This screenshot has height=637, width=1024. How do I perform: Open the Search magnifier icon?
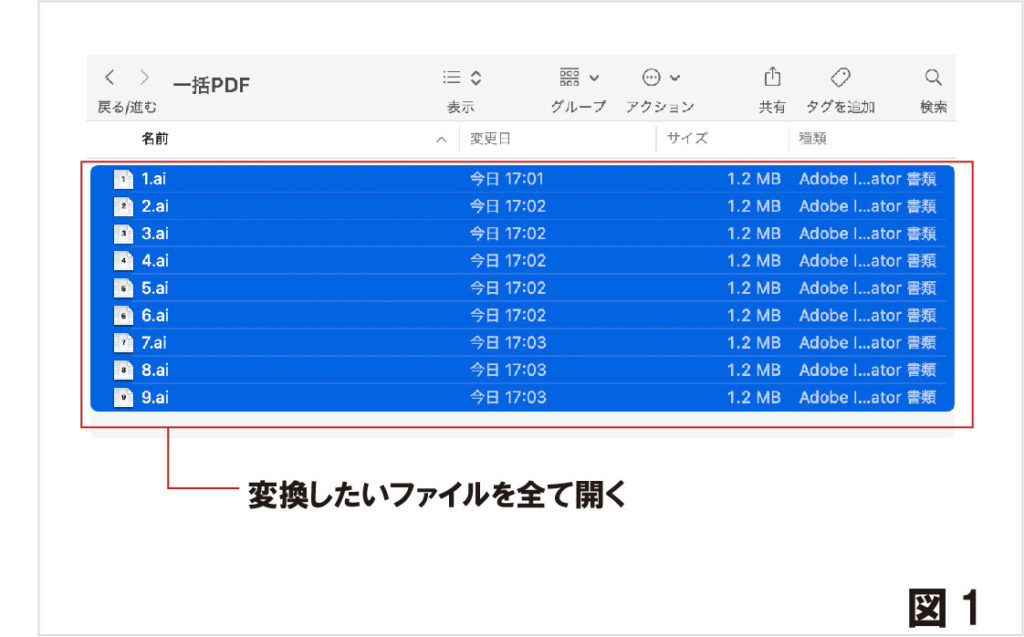(932, 77)
